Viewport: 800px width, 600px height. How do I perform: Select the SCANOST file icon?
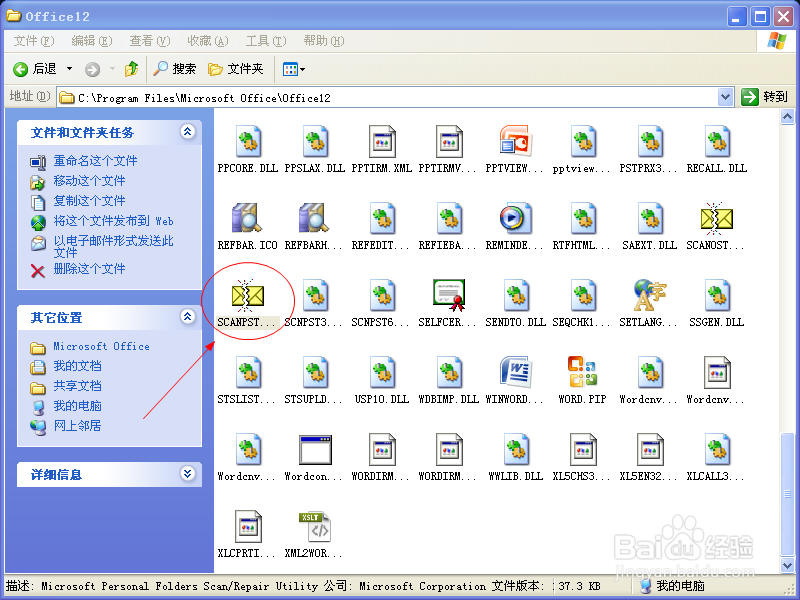pyautogui.click(x=716, y=218)
